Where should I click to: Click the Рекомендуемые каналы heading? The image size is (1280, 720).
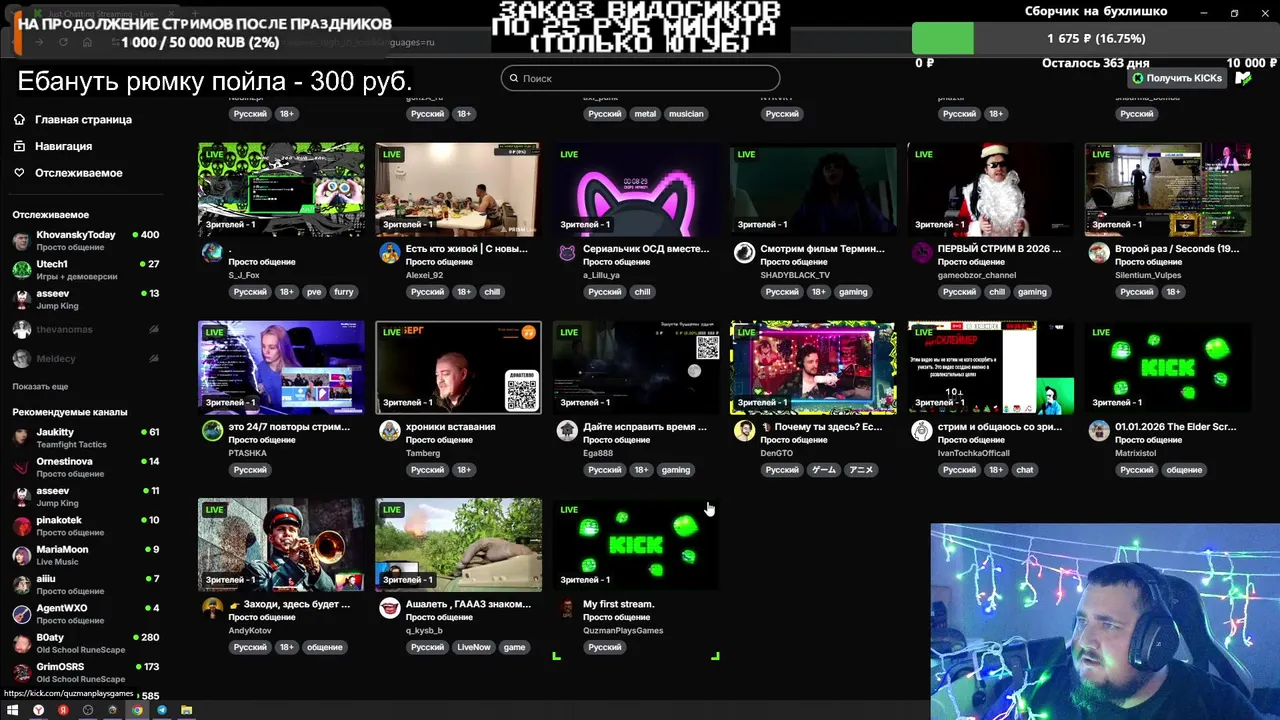click(70, 412)
